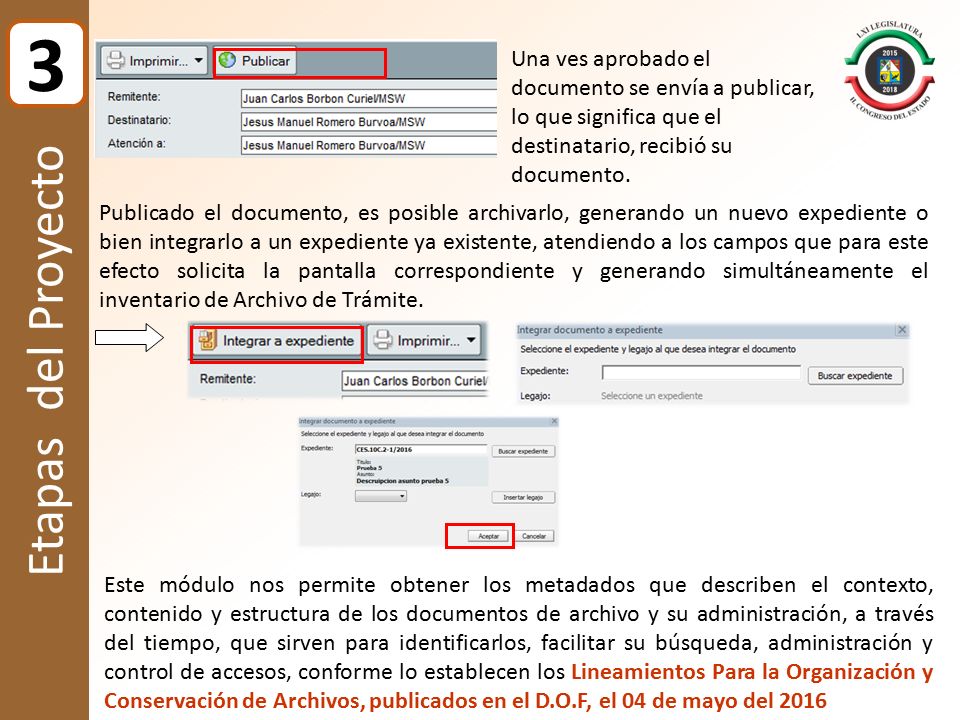Click Buscar expediente beside the empty Expediente field
960x720 pixels.
(855, 375)
